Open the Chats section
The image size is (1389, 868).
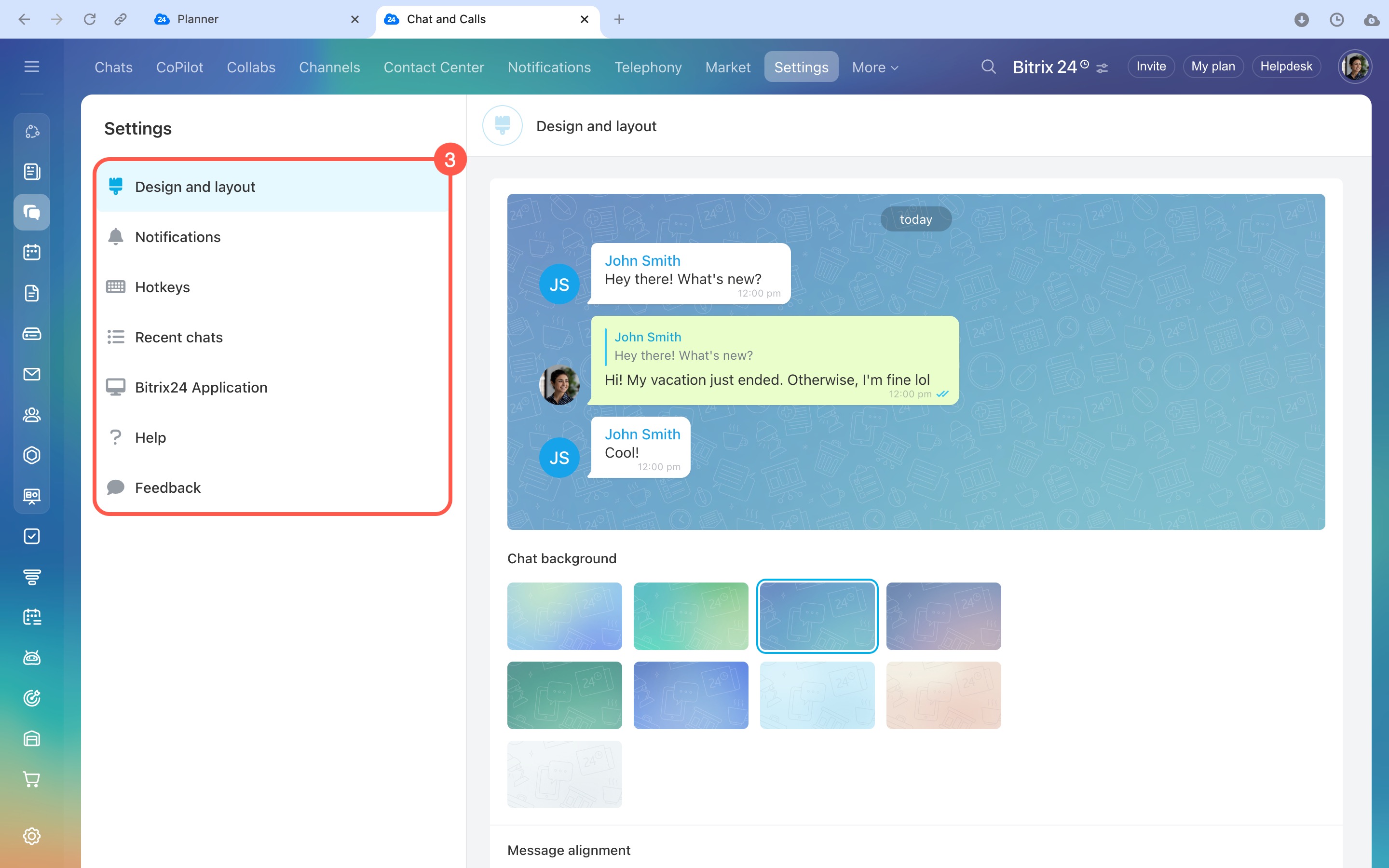pos(114,67)
